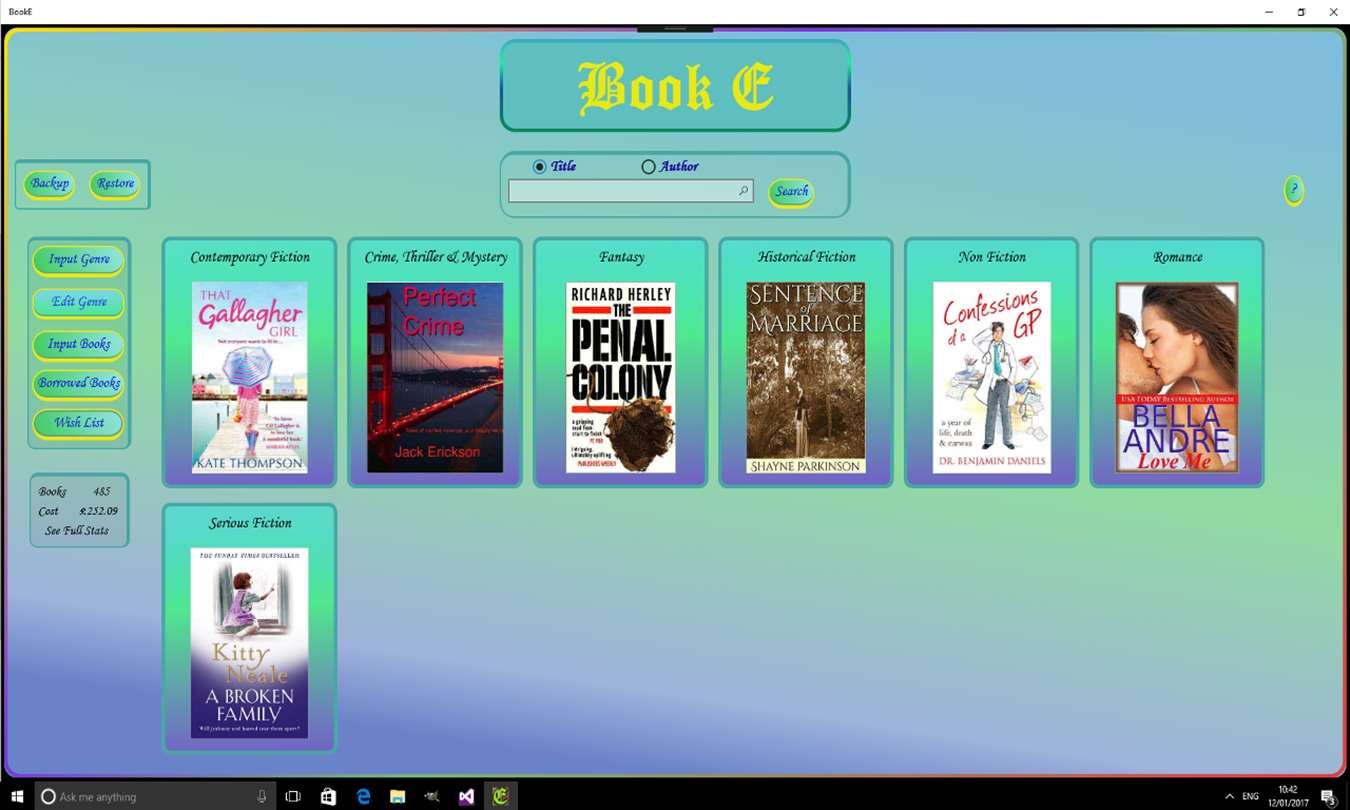Image resolution: width=1350 pixels, height=810 pixels.
Task: Show hidden system tray icons
Action: [1229, 797]
